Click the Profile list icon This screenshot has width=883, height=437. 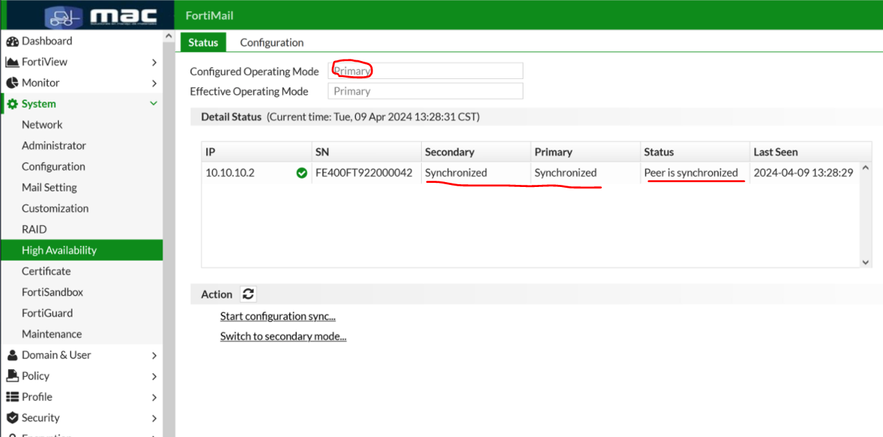(12, 397)
